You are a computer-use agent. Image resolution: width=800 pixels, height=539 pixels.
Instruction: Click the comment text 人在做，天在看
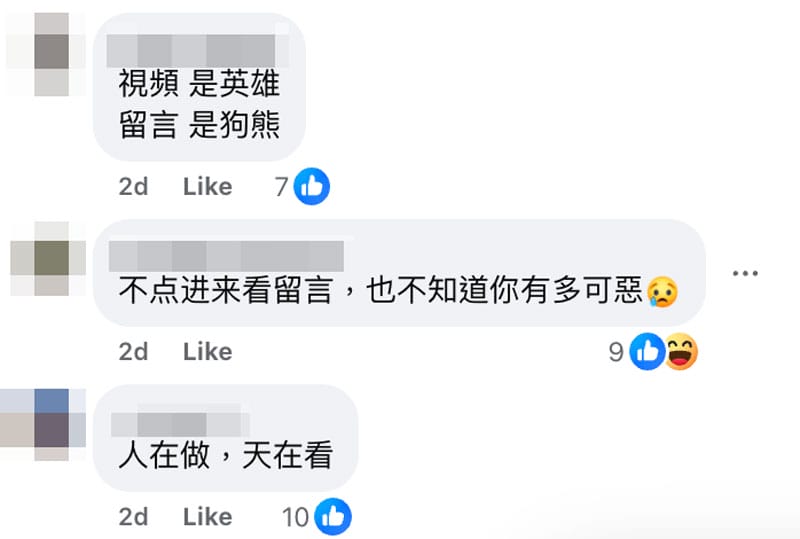tap(226, 455)
